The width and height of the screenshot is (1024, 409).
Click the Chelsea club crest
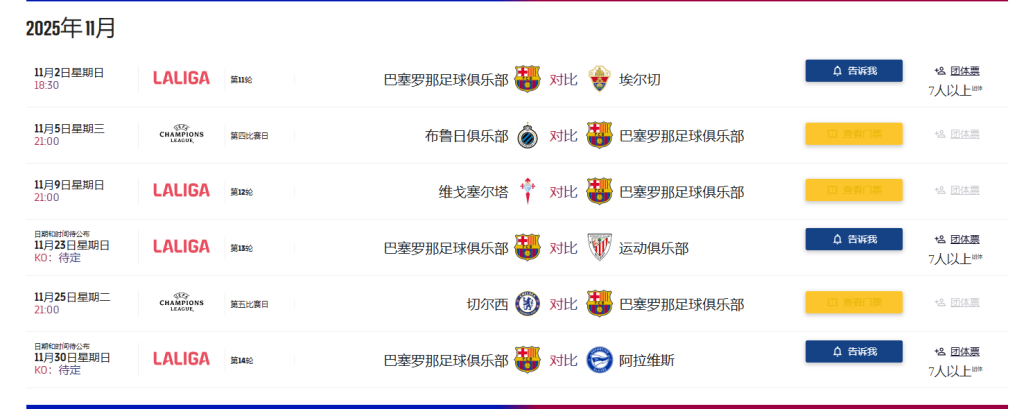pyautogui.click(x=527, y=303)
